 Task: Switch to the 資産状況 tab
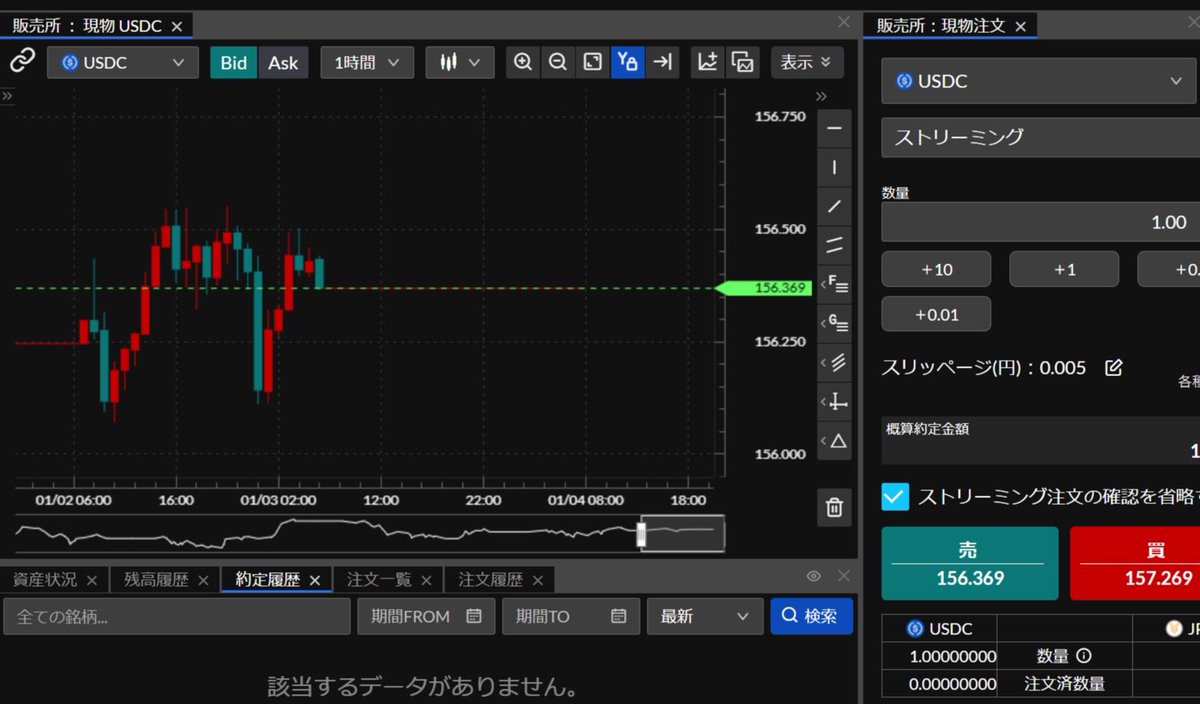click(44, 579)
